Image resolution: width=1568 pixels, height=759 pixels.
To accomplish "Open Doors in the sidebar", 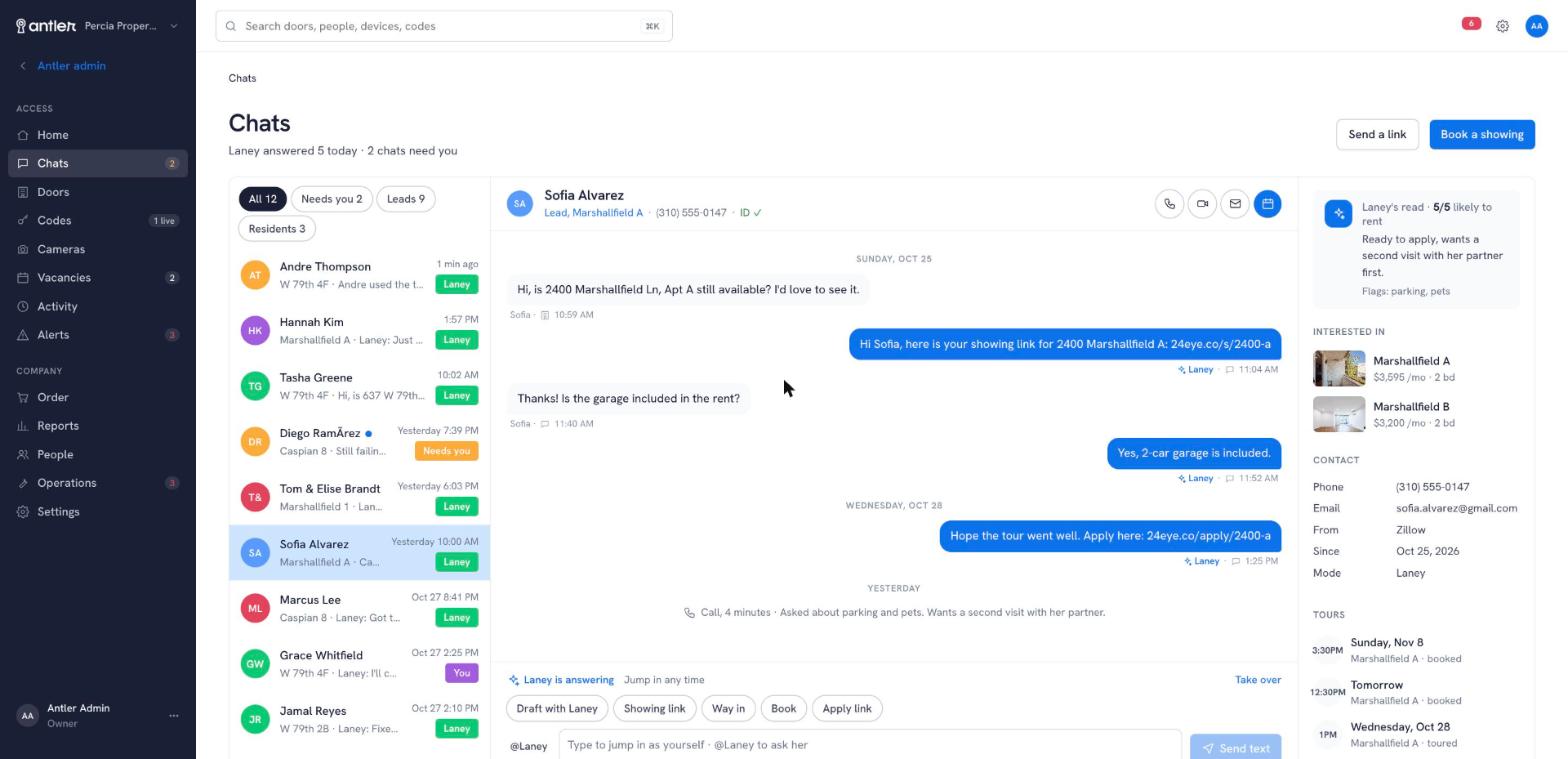I will click(98, 192).
